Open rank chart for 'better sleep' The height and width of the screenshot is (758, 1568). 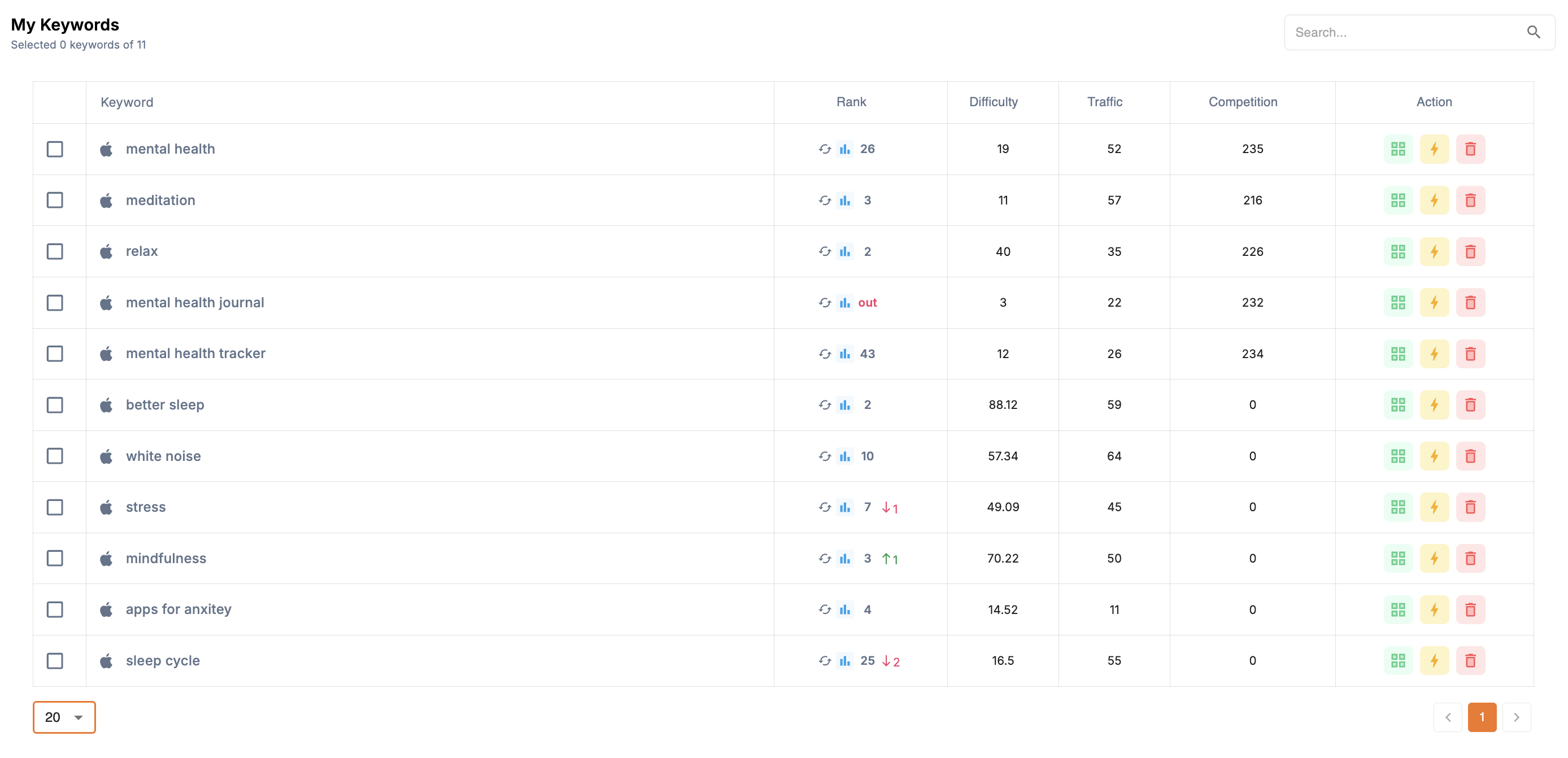pyautogui.click(x=844, y=405)
